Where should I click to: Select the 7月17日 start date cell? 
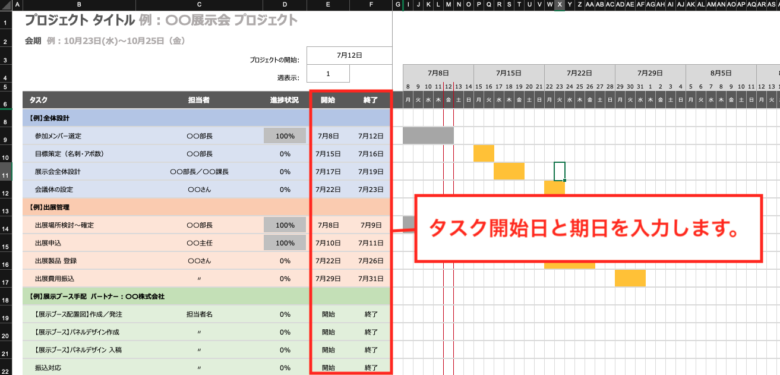(328, 172)
